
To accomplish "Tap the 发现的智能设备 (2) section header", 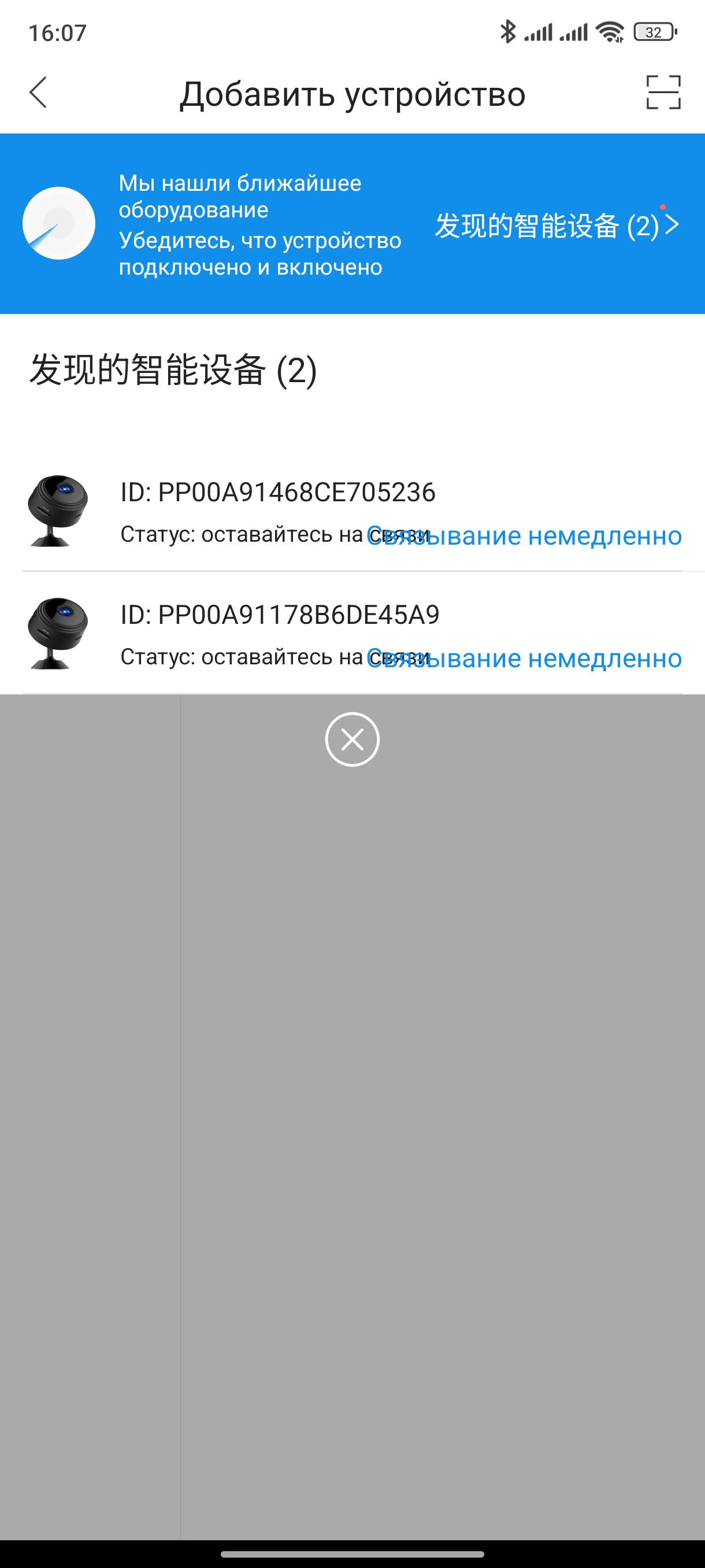I will point(173,369).
